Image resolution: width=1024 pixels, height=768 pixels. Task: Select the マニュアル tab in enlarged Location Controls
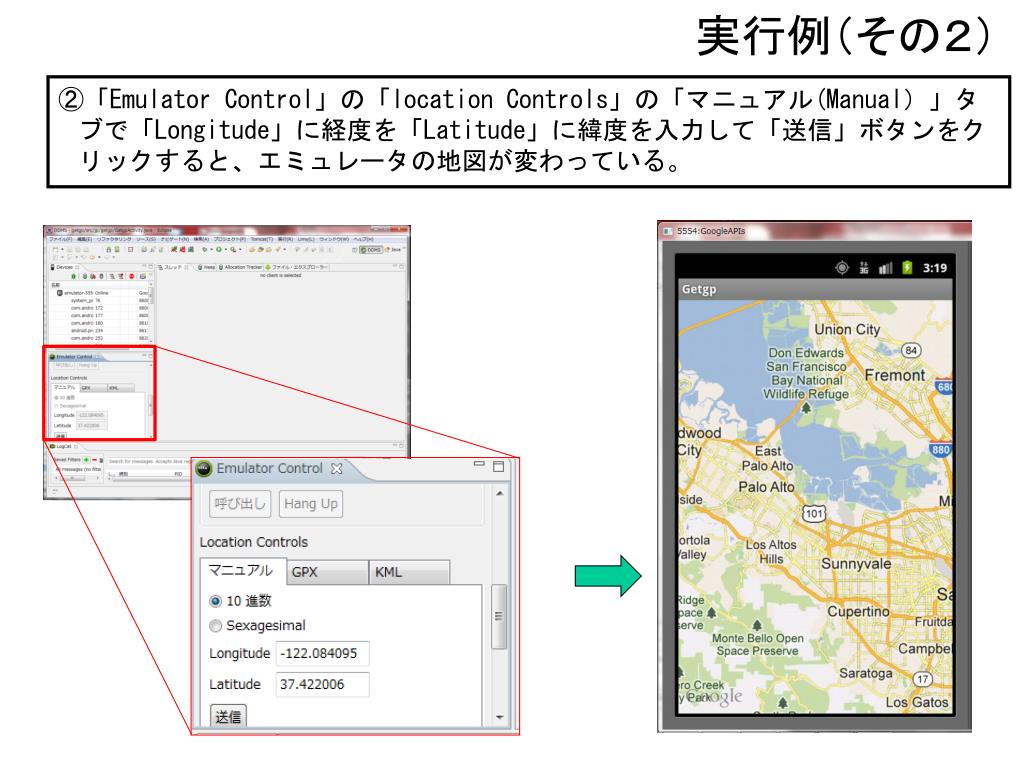pos(243,571)
